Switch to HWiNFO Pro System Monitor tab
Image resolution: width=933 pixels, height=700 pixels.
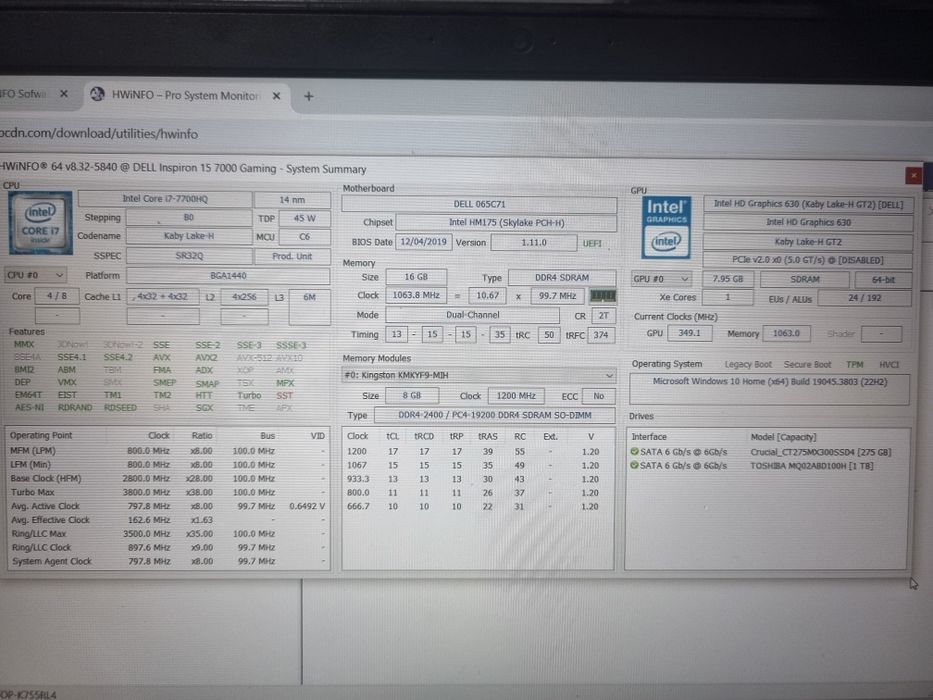tap(186, 95)
